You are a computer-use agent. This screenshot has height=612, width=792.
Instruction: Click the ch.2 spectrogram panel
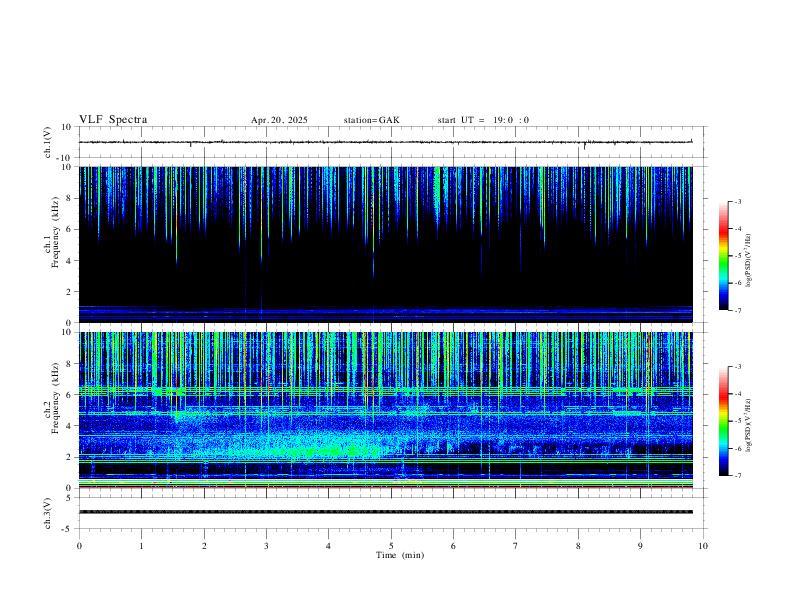click(x=386, y=410)
